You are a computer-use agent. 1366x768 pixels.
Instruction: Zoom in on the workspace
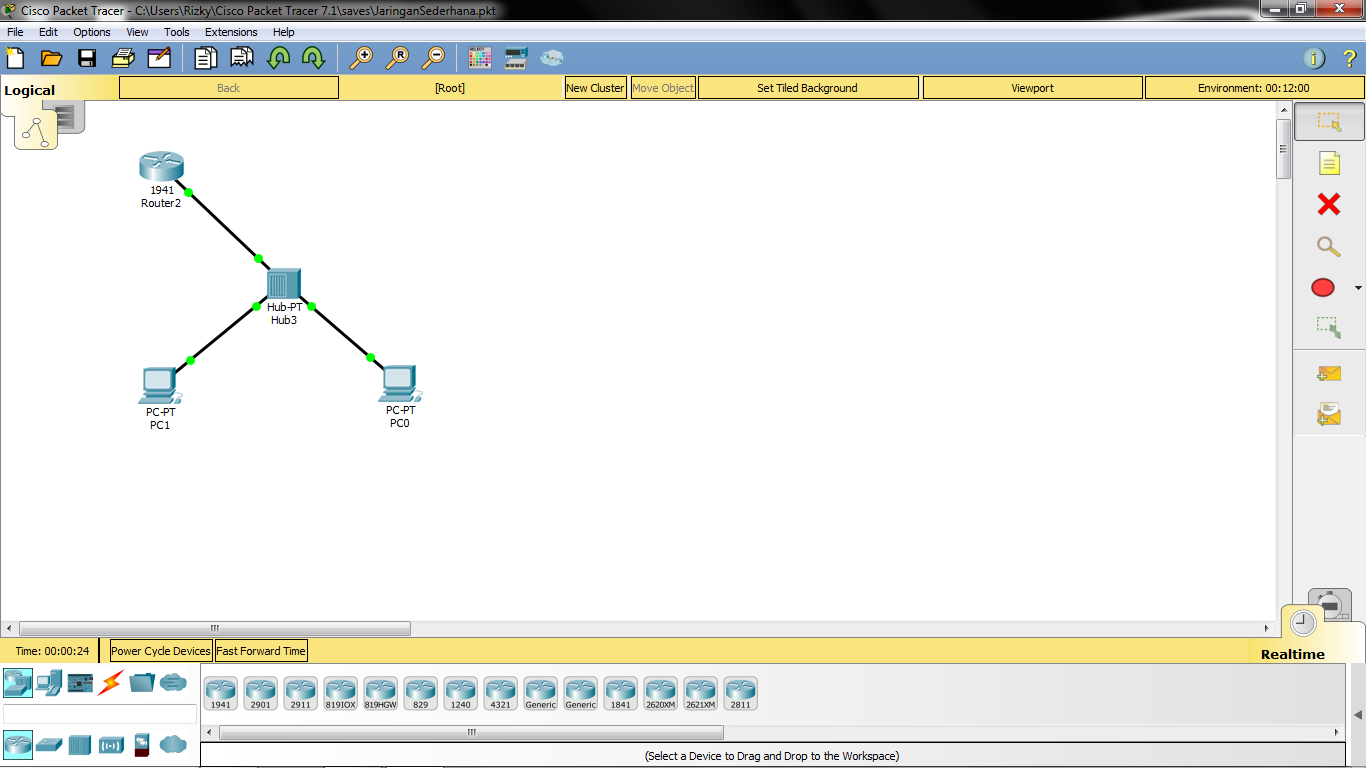click(361, 58)
